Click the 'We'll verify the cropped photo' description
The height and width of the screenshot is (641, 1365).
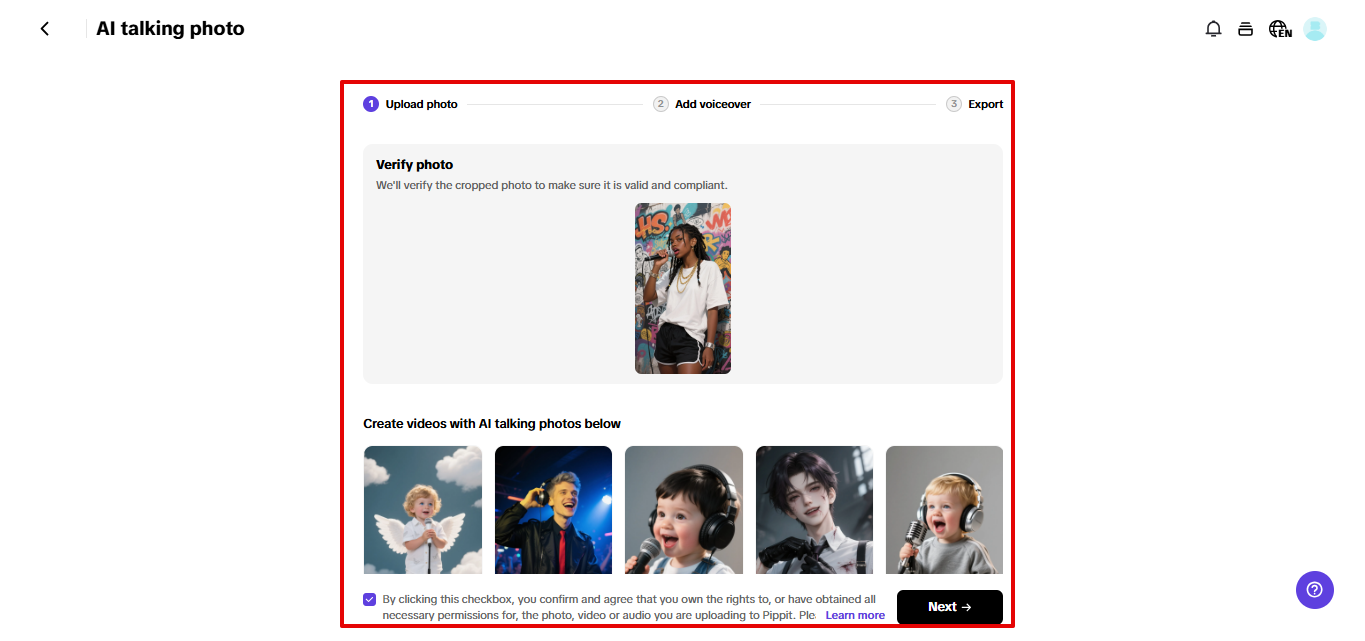coord(552,185)
